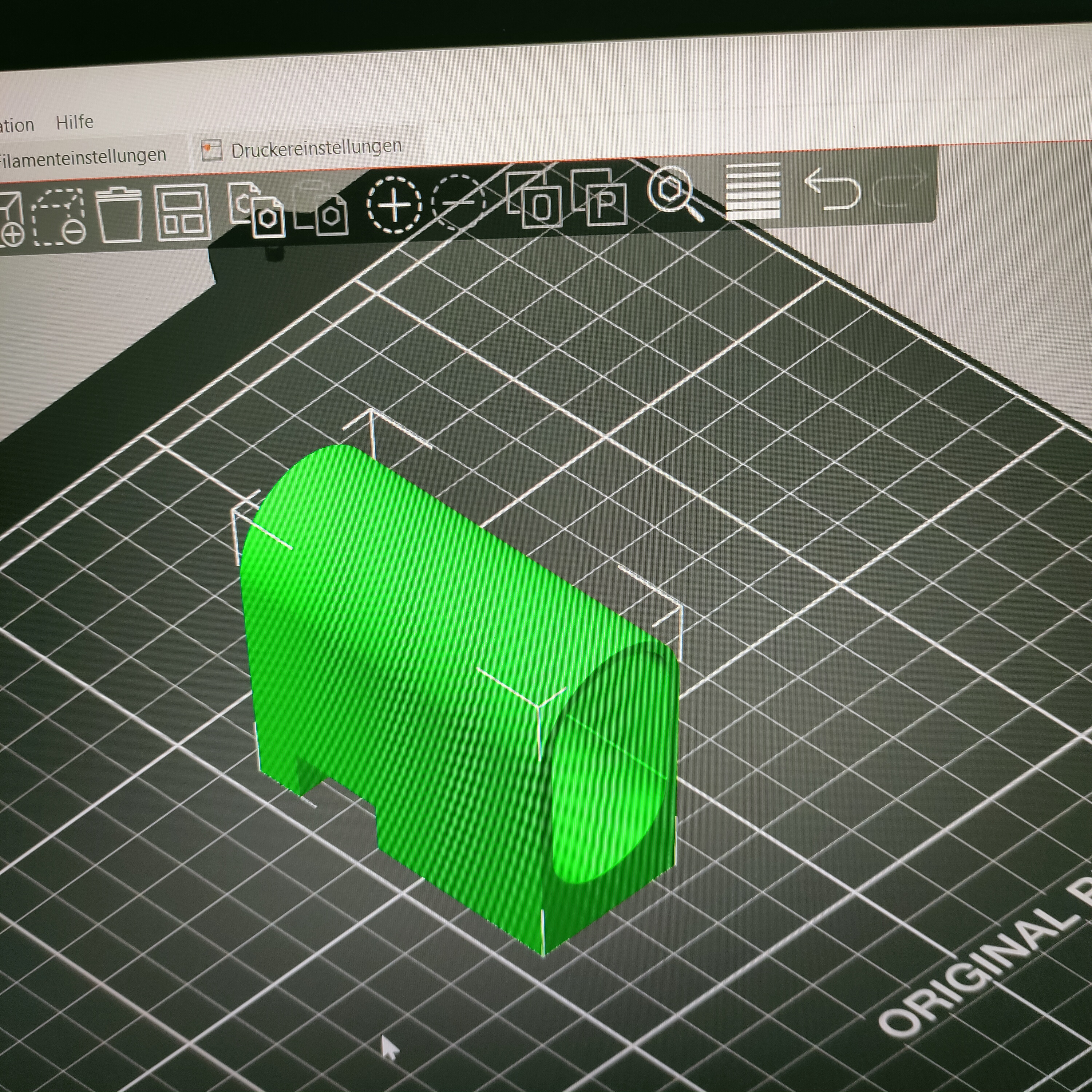Open the Hilfe menu
The height and width of the screenshot is (1092, 1092).
[x=75, y=122]
